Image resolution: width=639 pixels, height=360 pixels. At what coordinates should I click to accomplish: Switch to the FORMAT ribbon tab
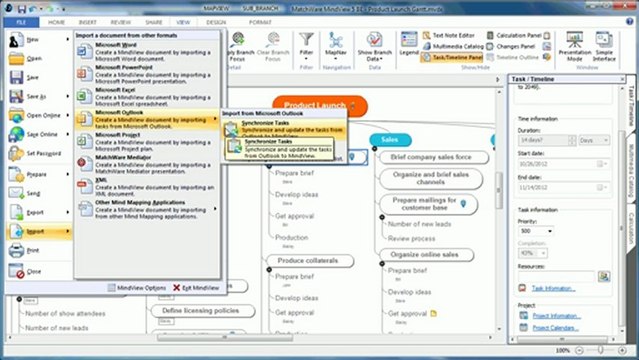[x=260, y=22]
